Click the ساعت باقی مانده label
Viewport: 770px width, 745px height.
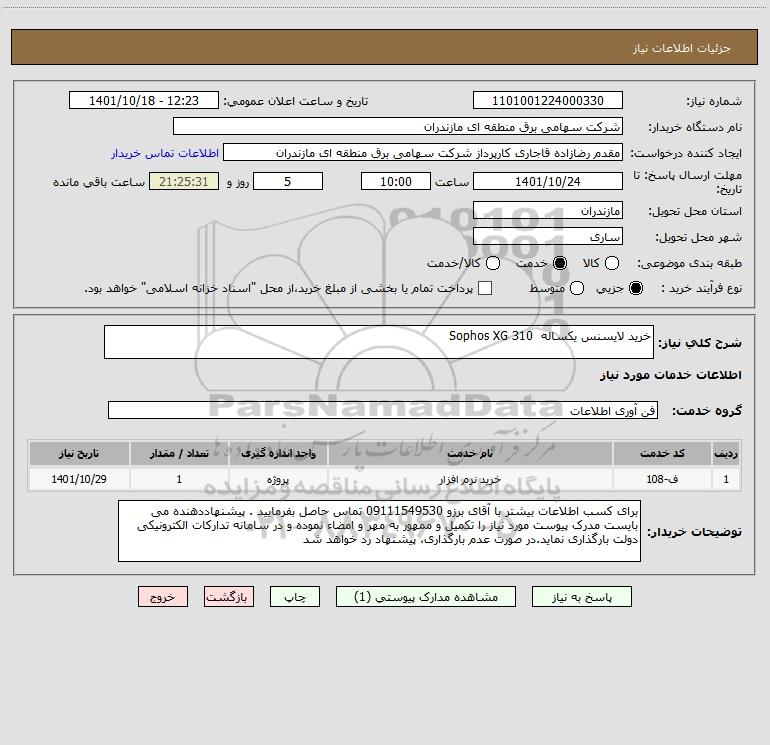pyautogui.click(x=99, y=182)
